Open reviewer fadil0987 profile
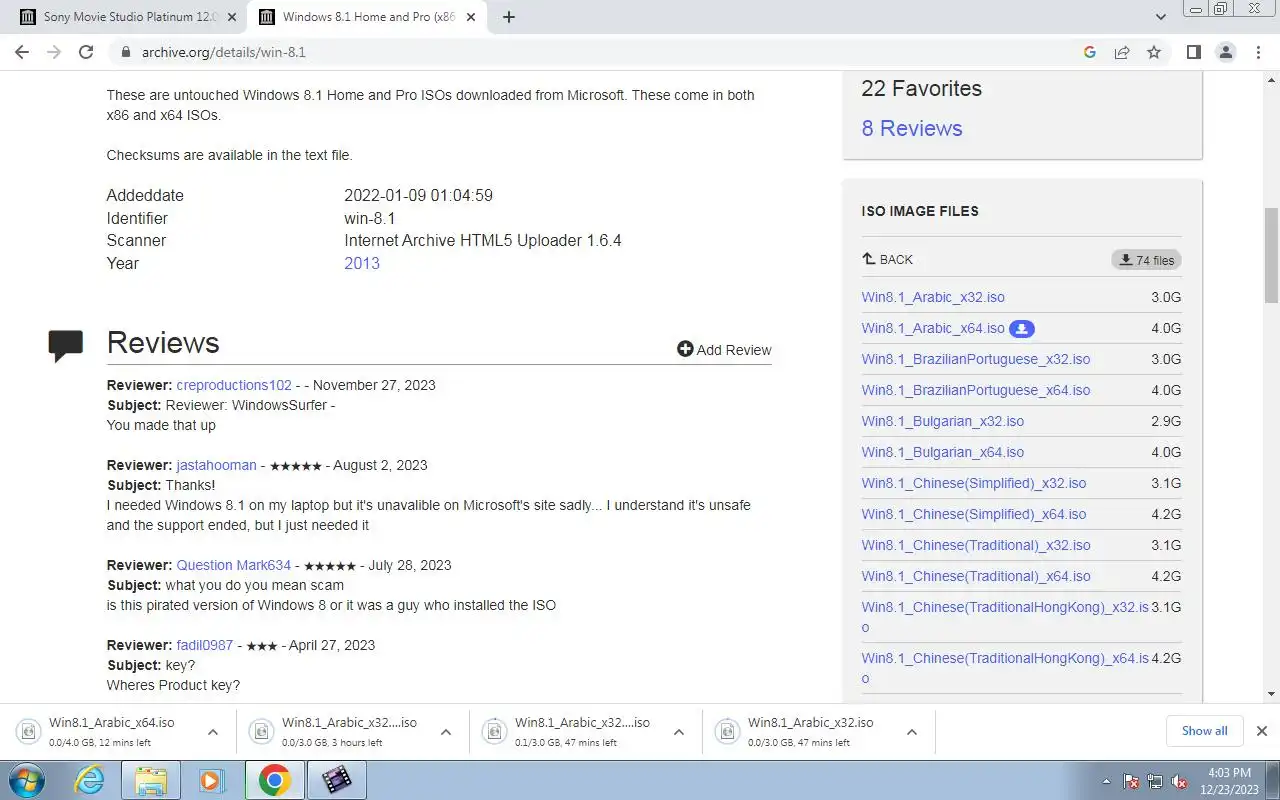1280x800 pixels. (204, 645)
